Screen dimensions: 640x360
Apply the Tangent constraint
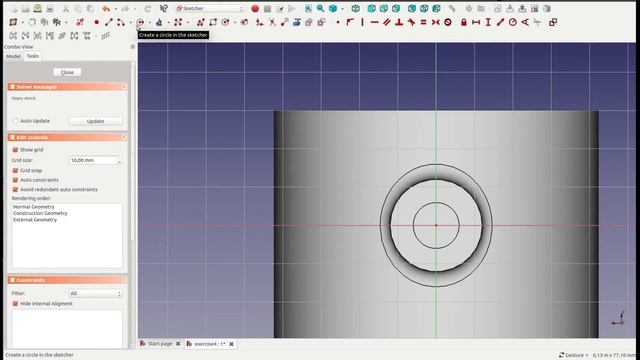point(411,22)
